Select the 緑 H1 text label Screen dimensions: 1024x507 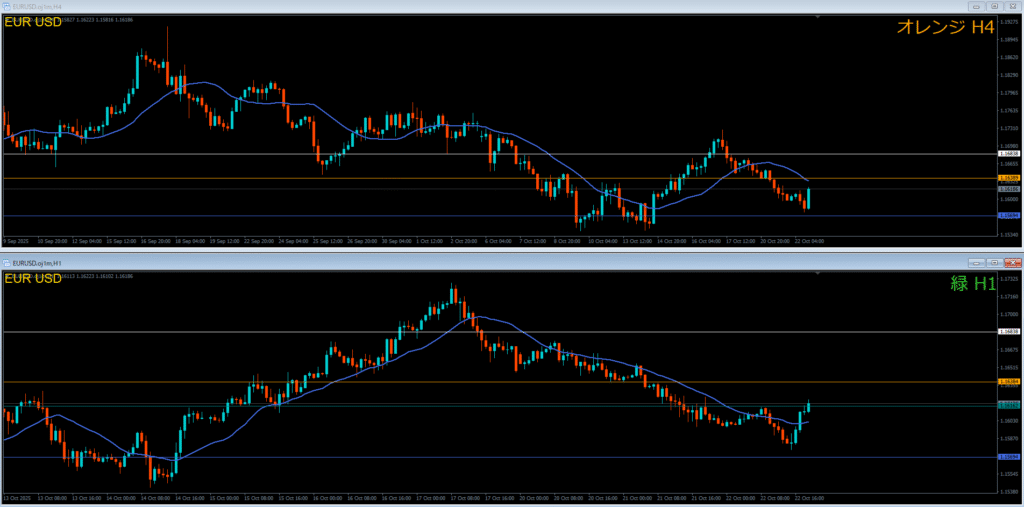[970, 284]
